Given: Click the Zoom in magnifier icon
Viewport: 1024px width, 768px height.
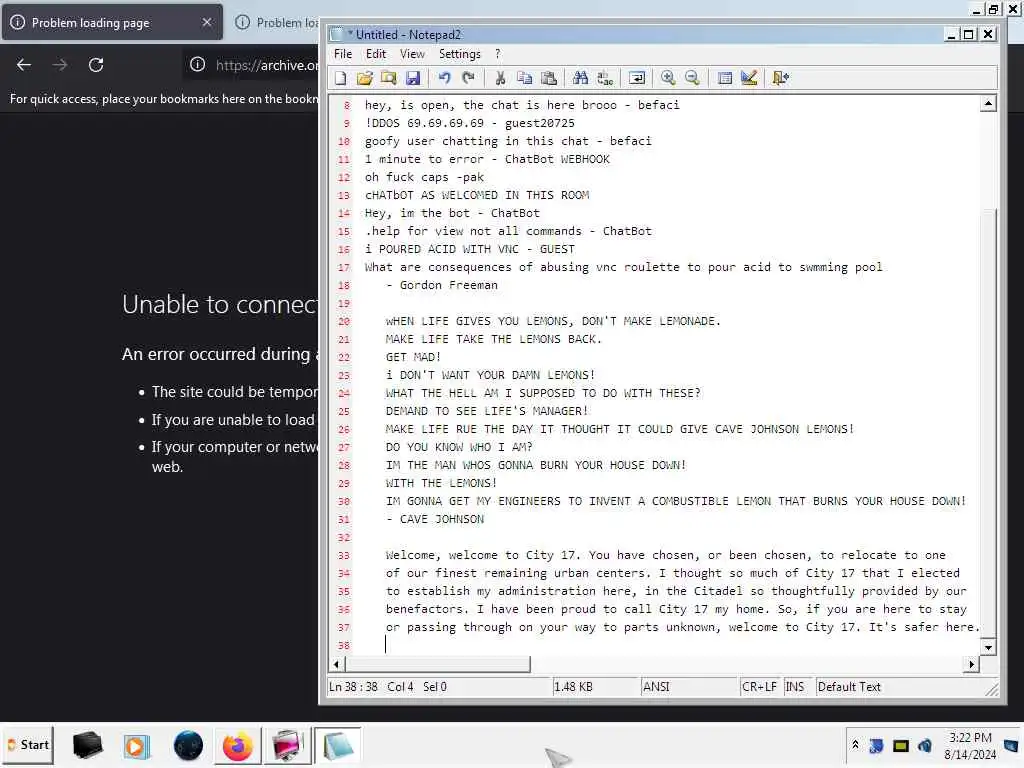Looking at the screenshot, I should click(x=668, y=78).
